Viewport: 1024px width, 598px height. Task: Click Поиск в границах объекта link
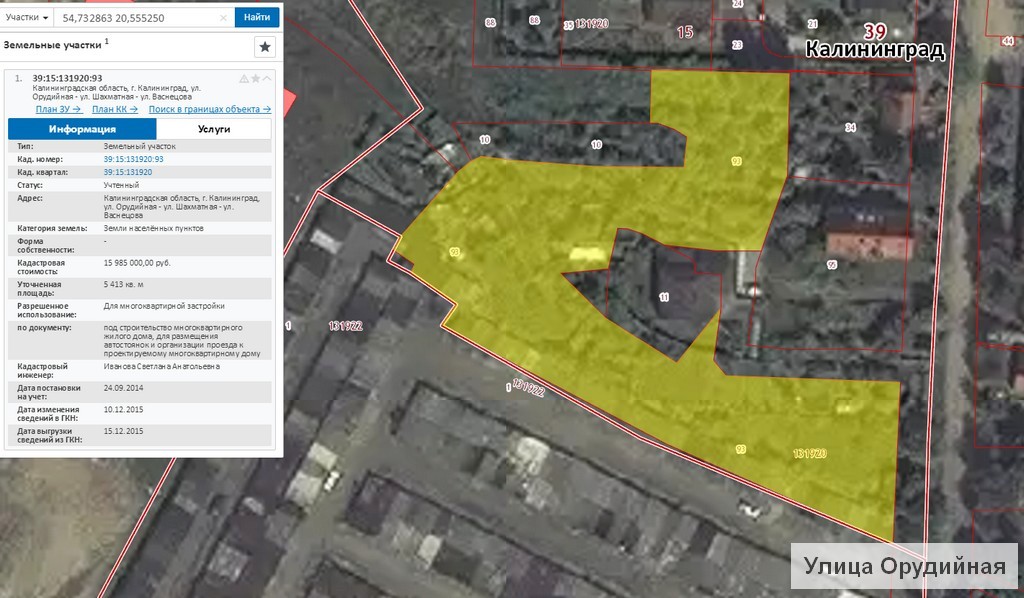pos(210,109)
